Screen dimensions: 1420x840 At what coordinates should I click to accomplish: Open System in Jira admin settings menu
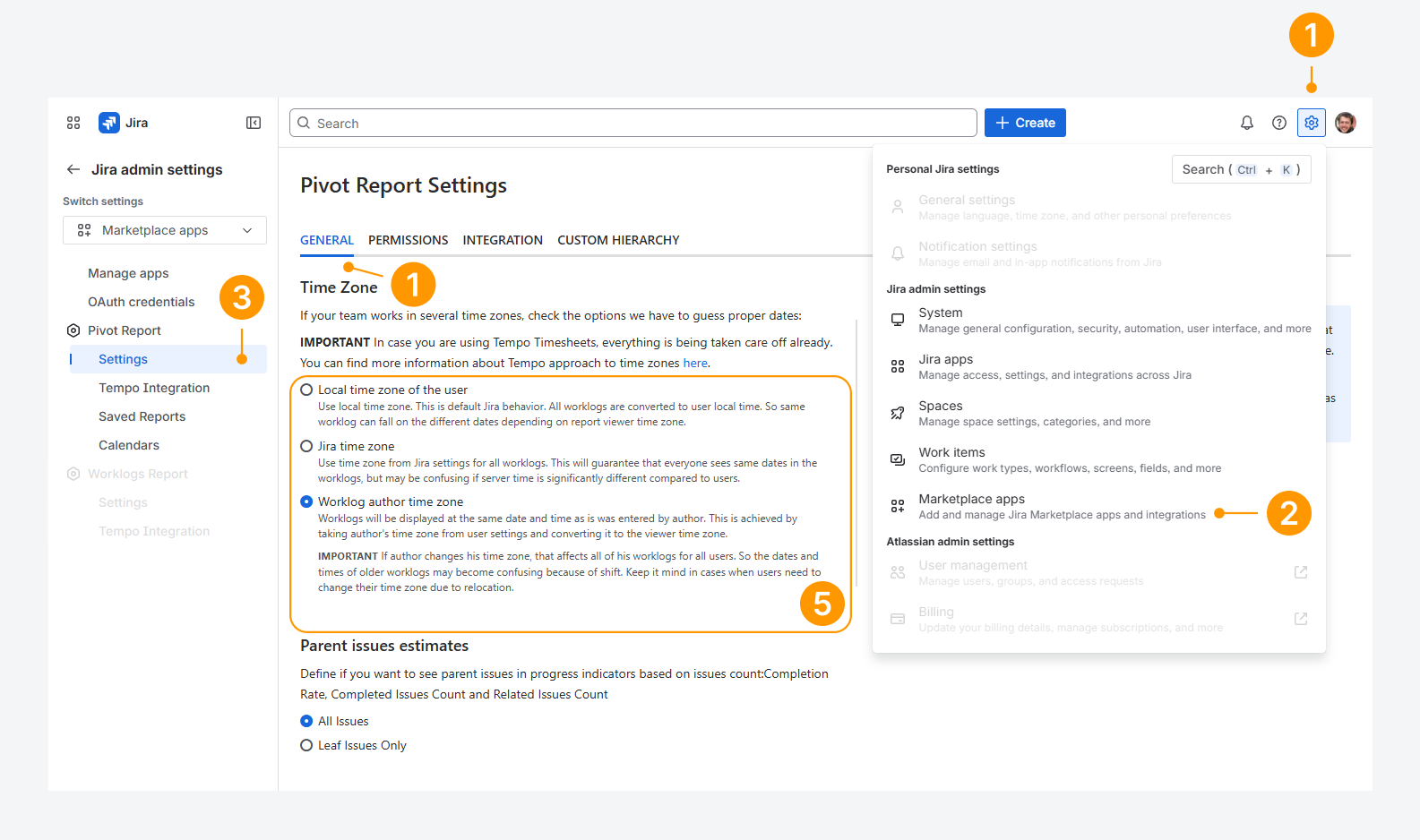pyautogui.click(x=1099, y=320)
